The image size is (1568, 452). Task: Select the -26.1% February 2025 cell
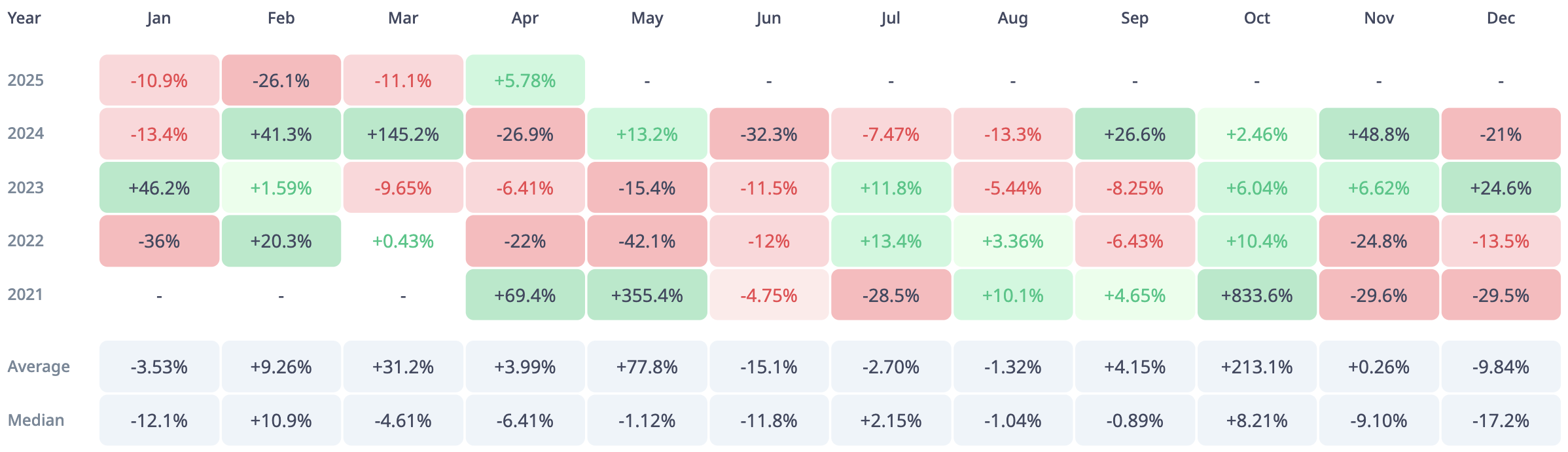coord(281,81)
